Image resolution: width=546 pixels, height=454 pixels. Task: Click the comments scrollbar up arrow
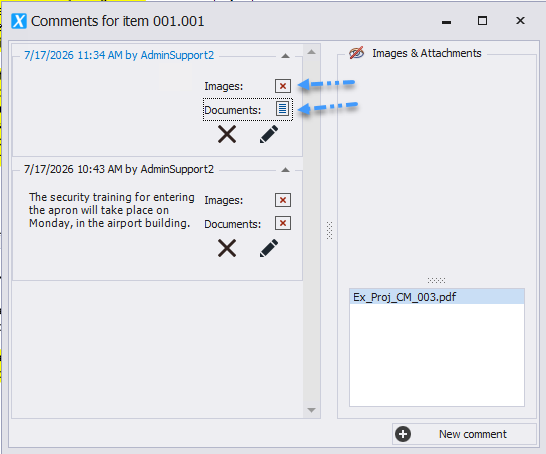(x=312, y=52)
